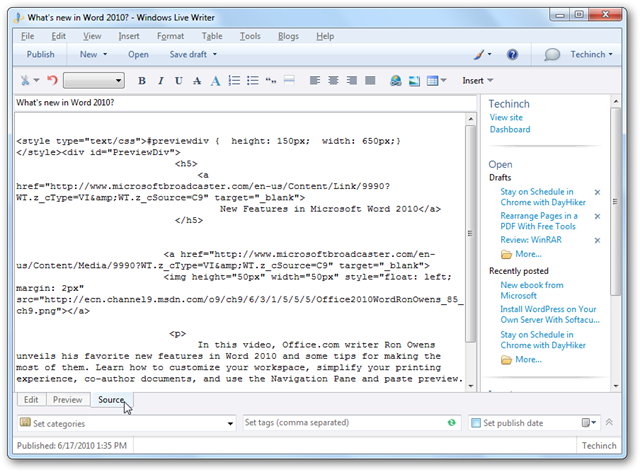Expand the Save draft dropdown arrow
This screenshot has height=472, width=640.
[215, 54]
